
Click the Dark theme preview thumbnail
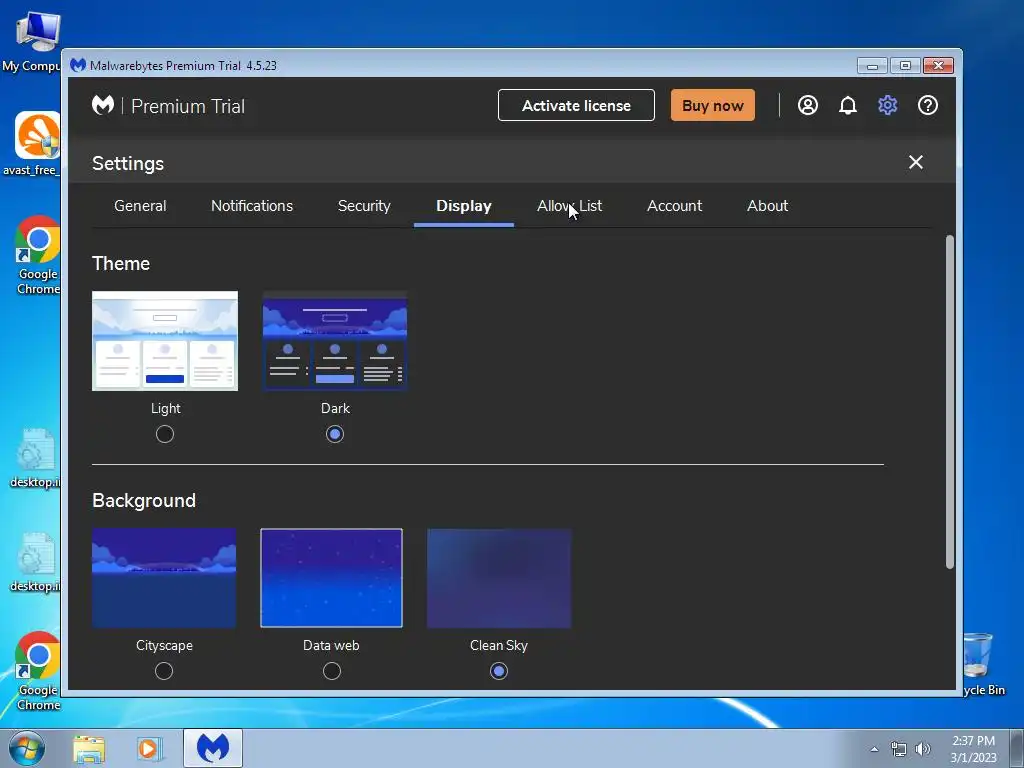tap(335, 341)
